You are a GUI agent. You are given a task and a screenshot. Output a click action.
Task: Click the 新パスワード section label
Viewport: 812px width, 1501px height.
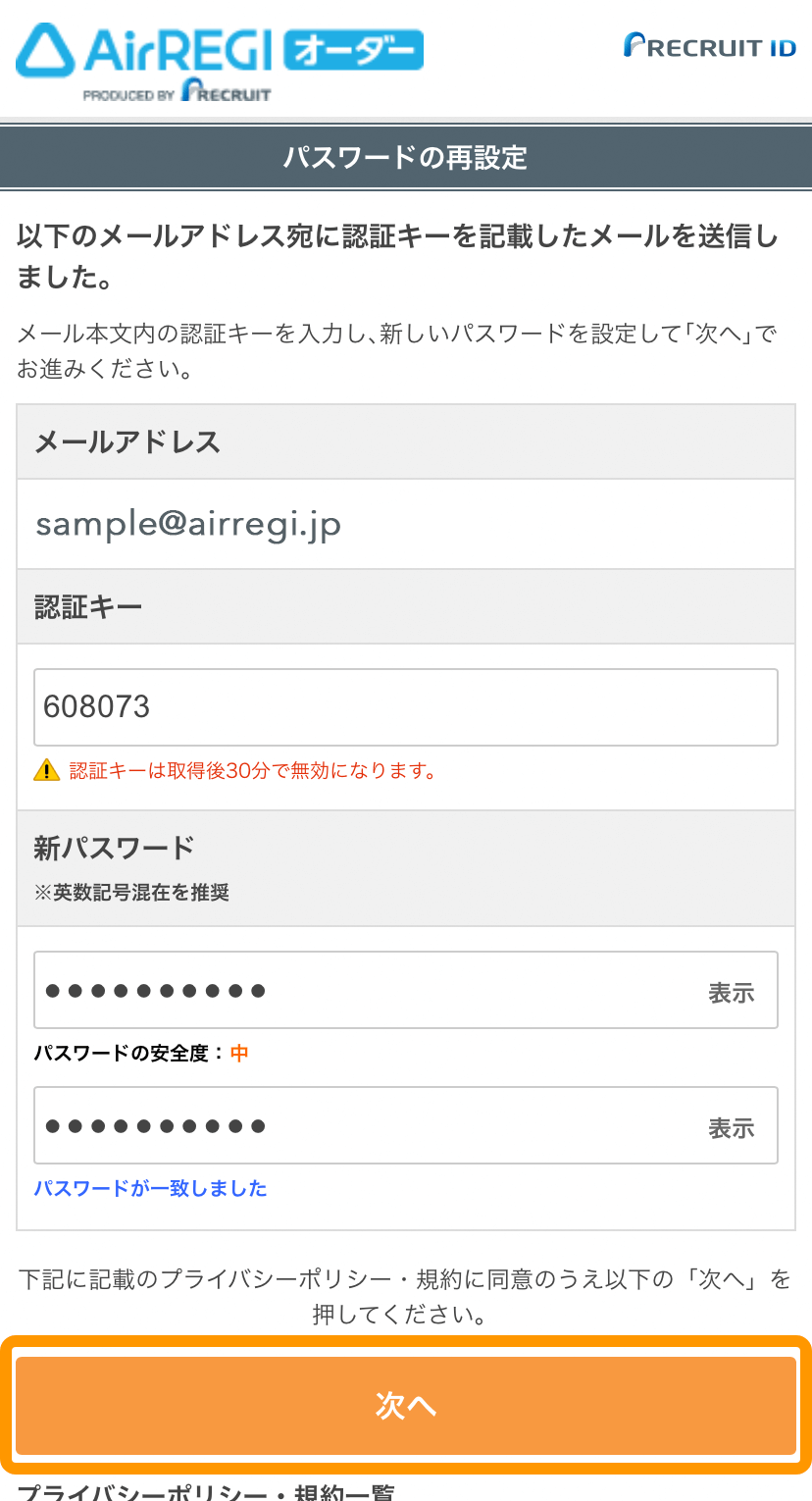coord(115,847)
